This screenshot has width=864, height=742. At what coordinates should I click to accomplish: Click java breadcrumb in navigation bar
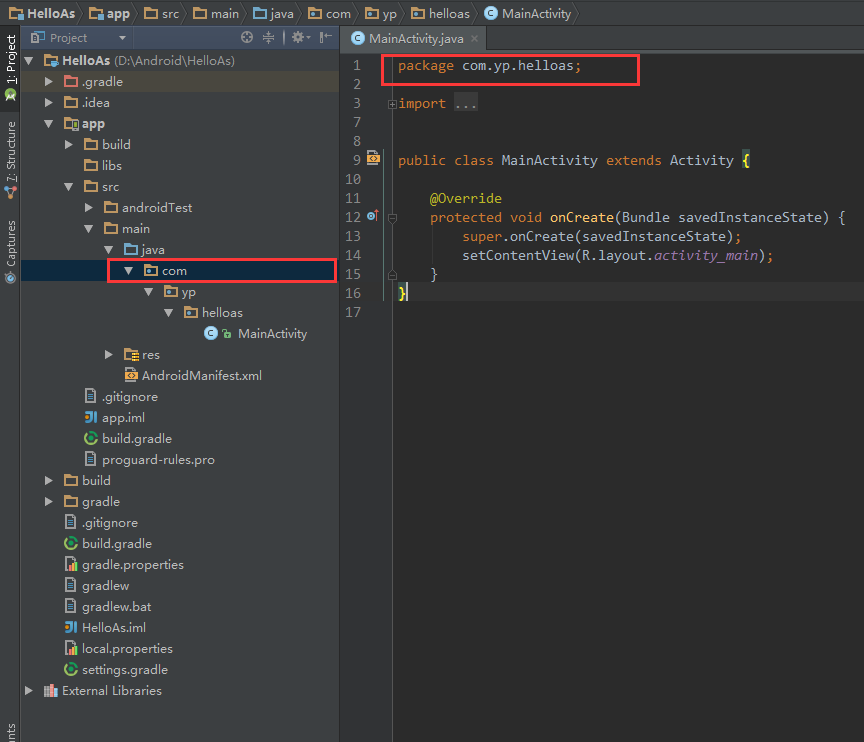pyautogui.click(x=273, y=13)
